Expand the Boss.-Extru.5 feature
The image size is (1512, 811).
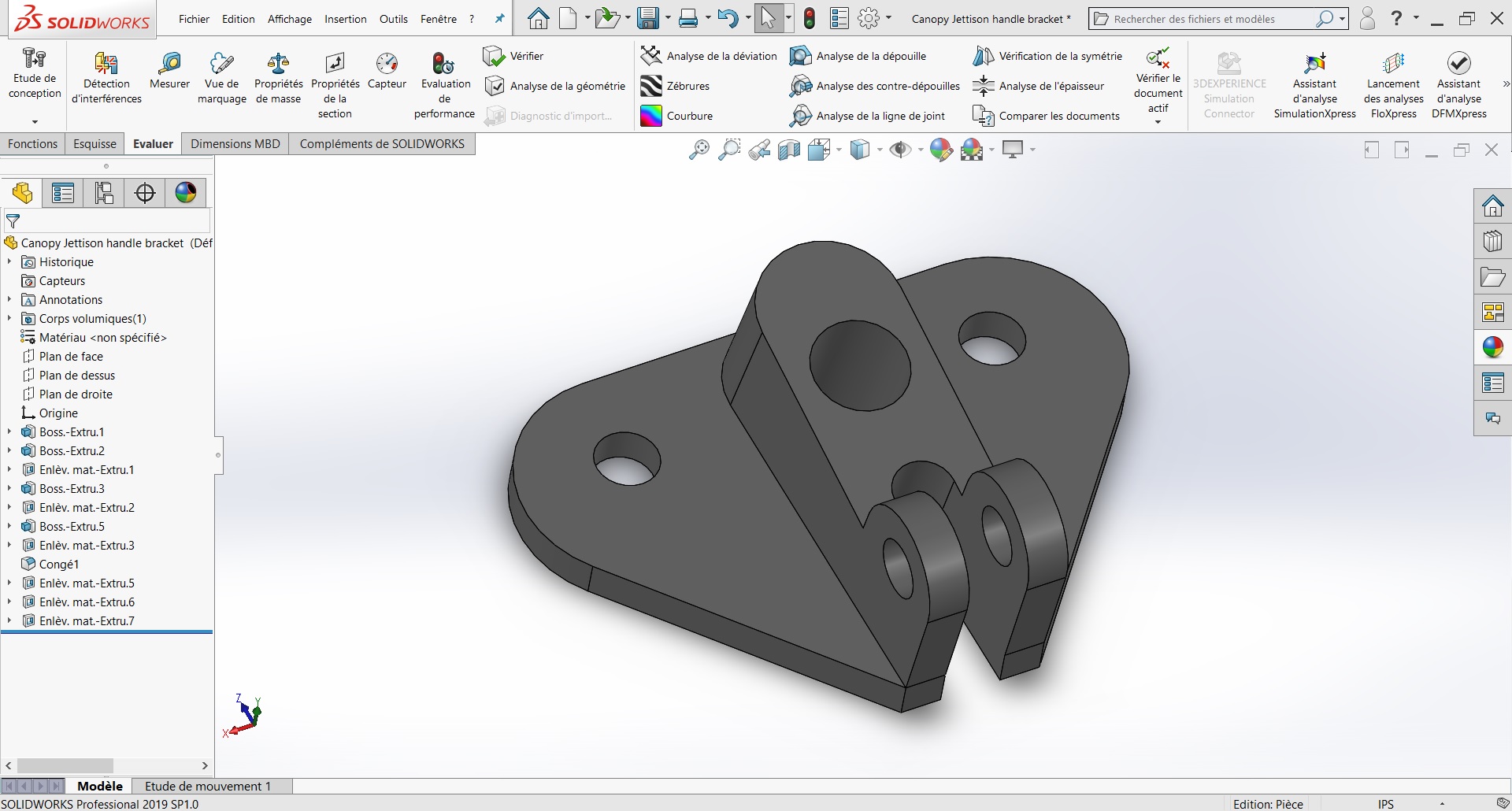(9, 527)
